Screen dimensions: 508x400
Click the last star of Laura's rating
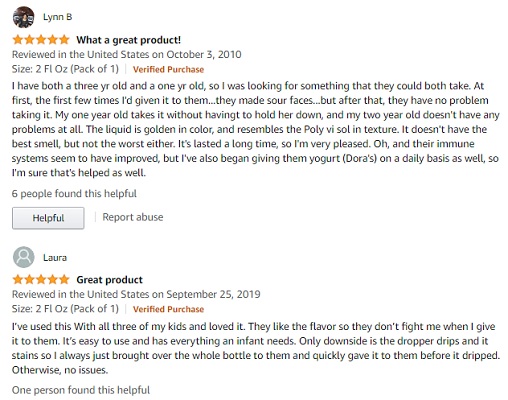(64, 280)
